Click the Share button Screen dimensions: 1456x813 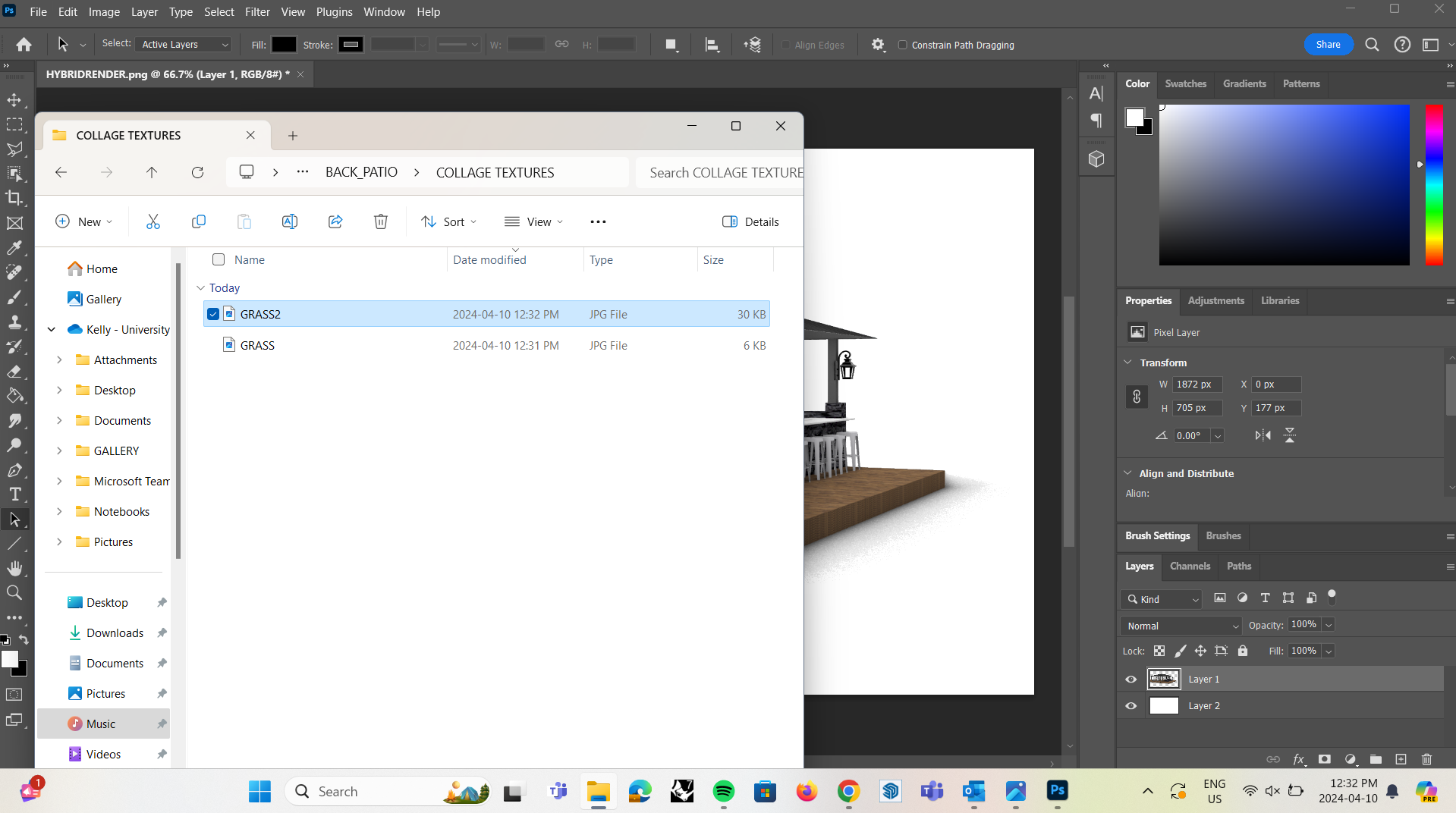(1327, 44)
